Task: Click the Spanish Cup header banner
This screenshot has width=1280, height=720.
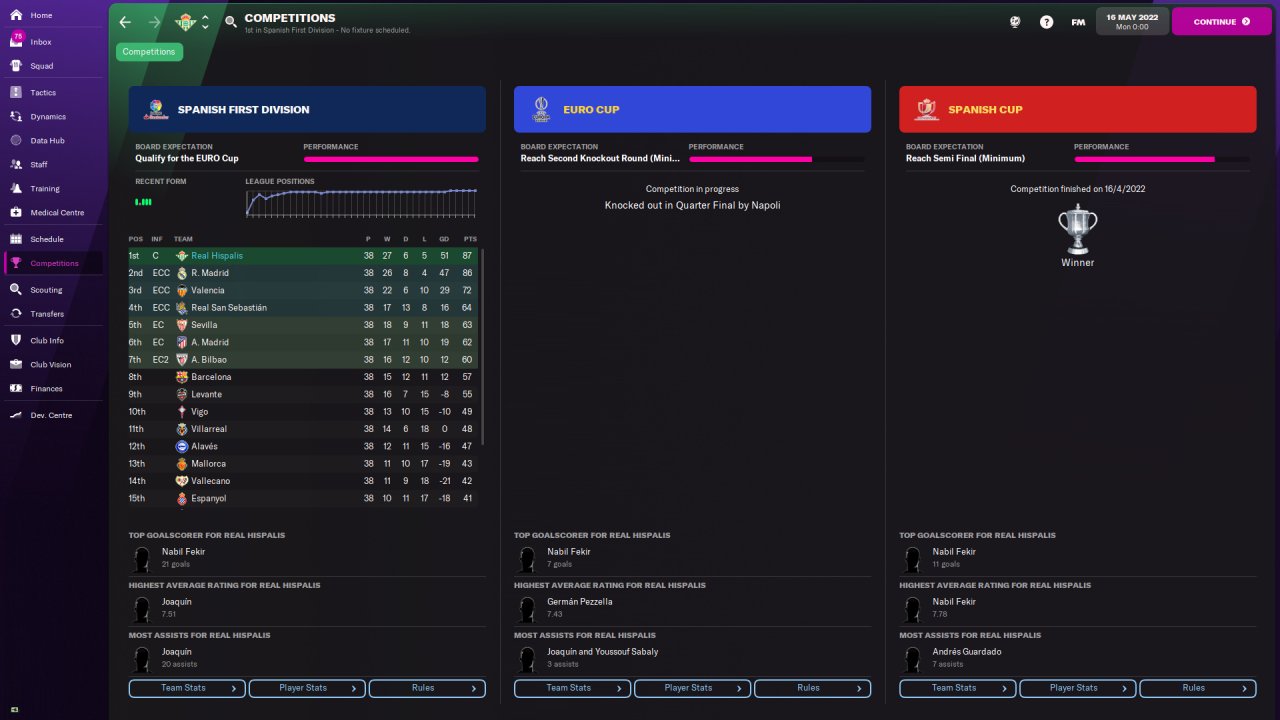Action: [x=1078, y=109]
